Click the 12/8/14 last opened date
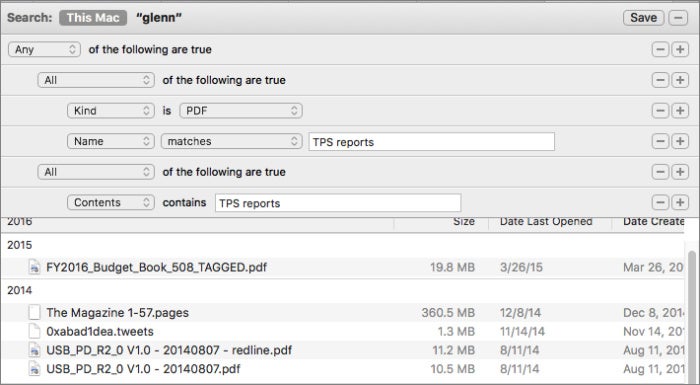This screenshot has width=700, height=385. coord(520,313)
